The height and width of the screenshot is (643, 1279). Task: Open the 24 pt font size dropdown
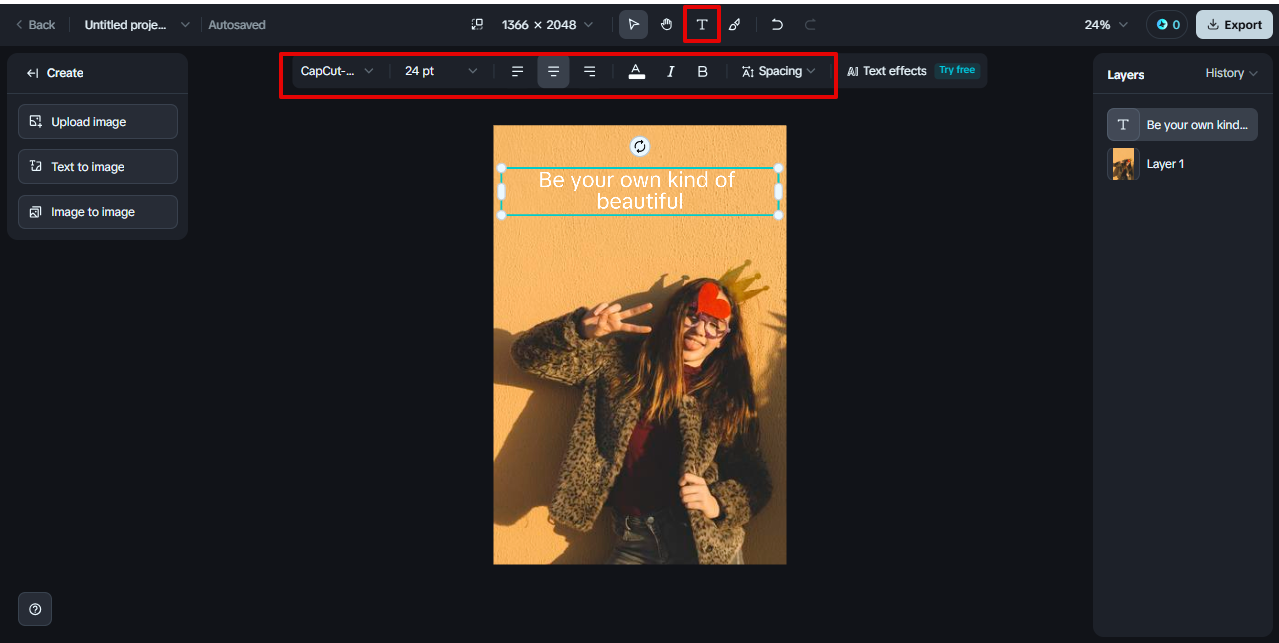[x=441, y=71]
